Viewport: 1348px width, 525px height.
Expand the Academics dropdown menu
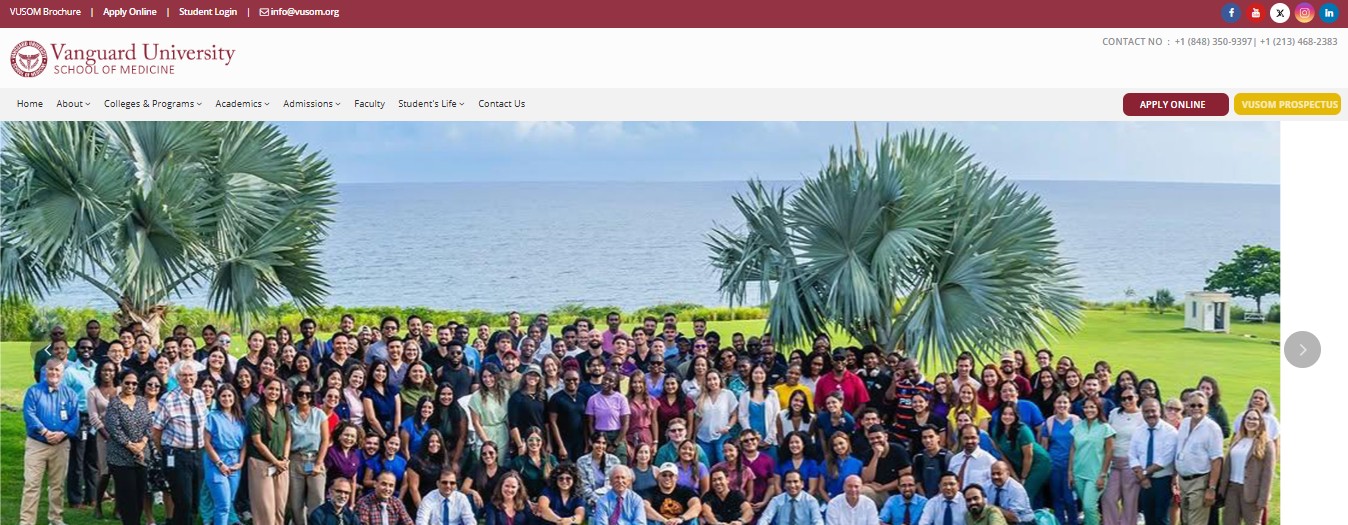click(x=242, y=104)
